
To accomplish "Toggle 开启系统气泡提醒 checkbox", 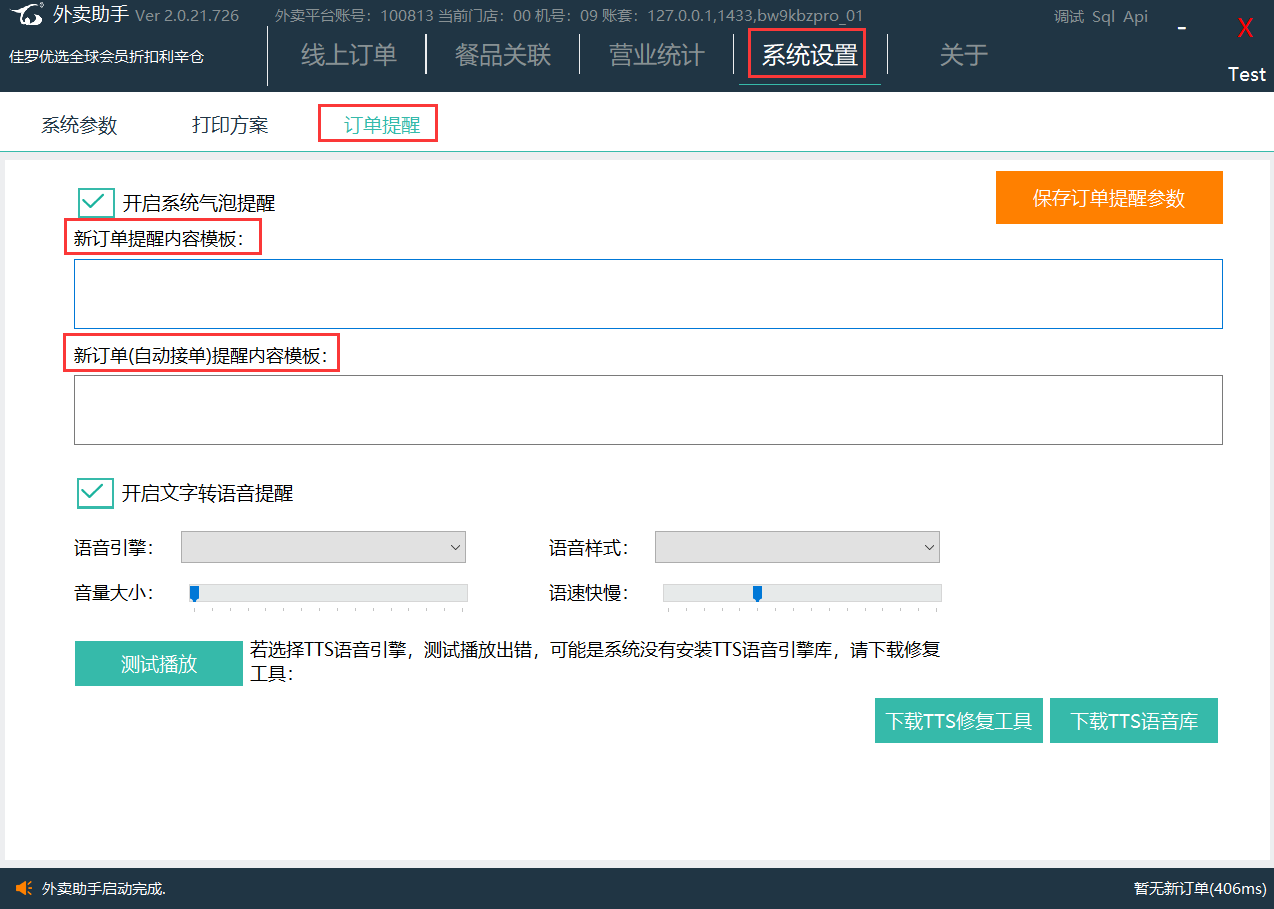I will [96, 203].
